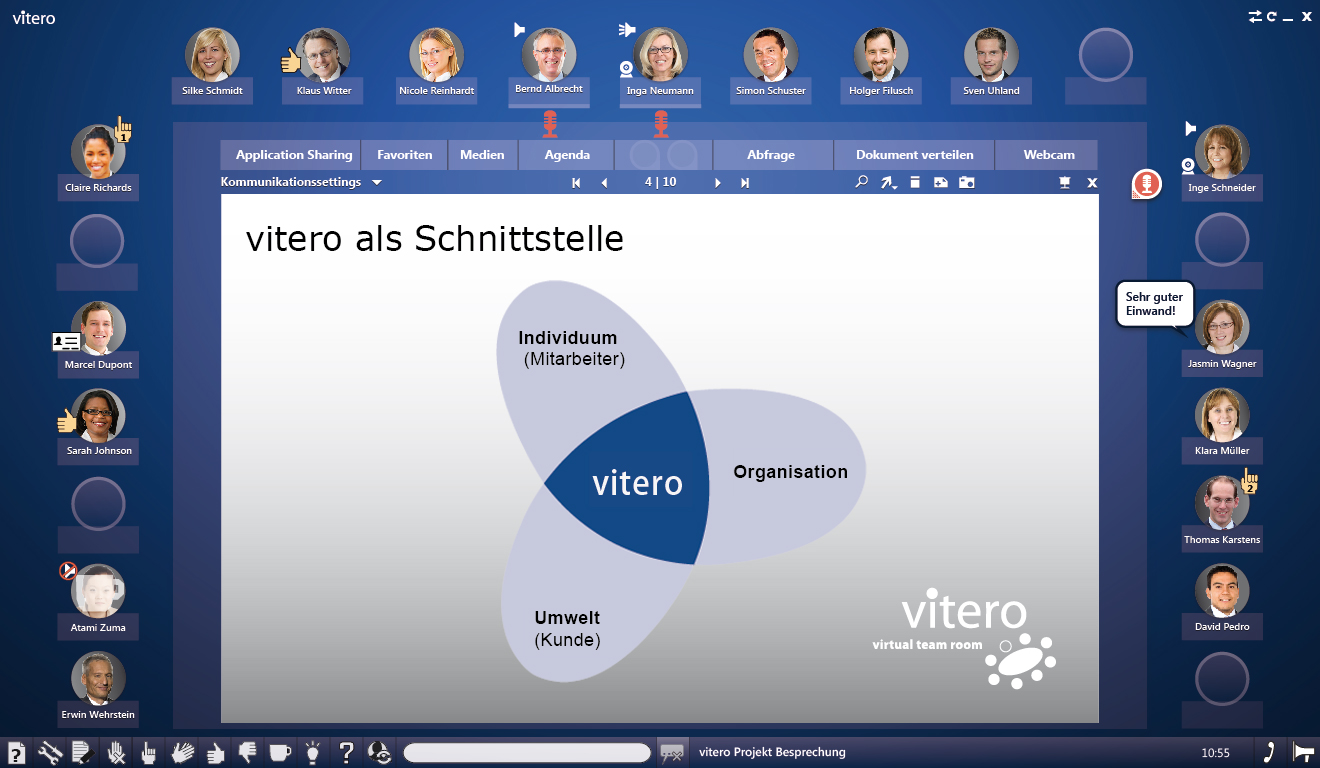Click the speech bubble send icon
This screenshot has width=1320, height=768.
click(672, 752)
